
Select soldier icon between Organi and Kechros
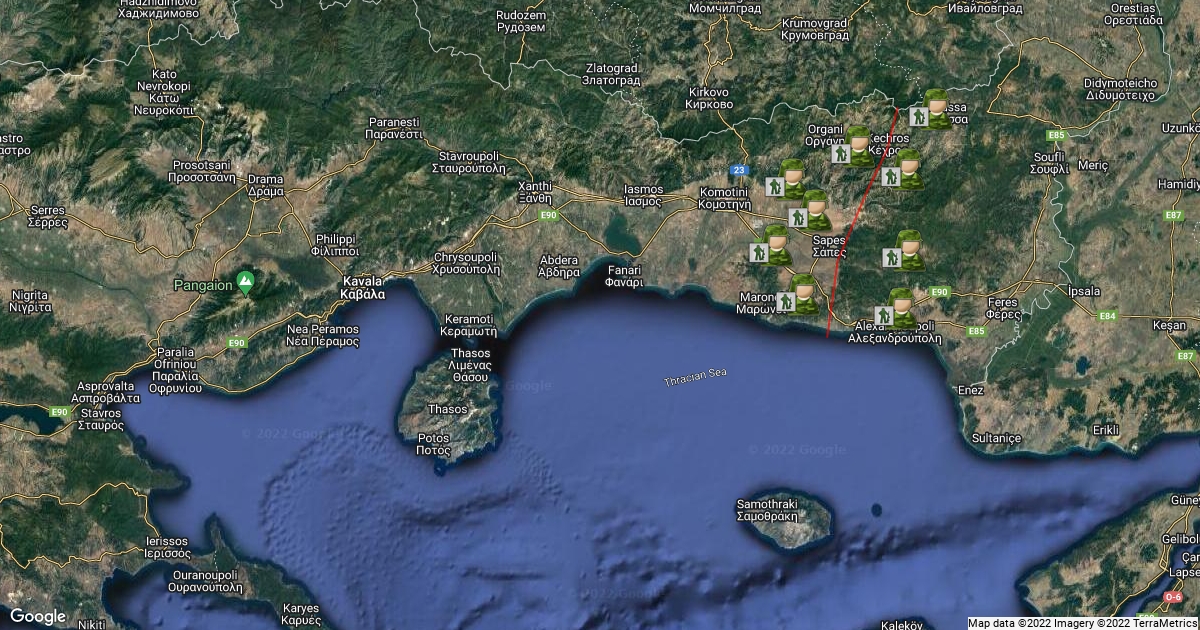click(859, 145)
